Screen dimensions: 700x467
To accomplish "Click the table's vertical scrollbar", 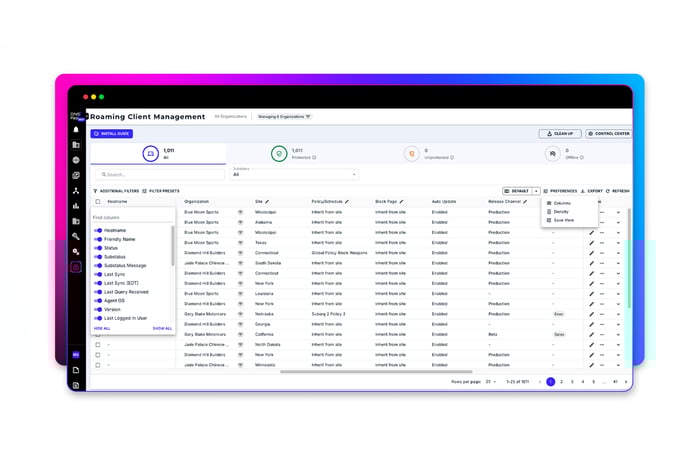I will tap(629, 258).
